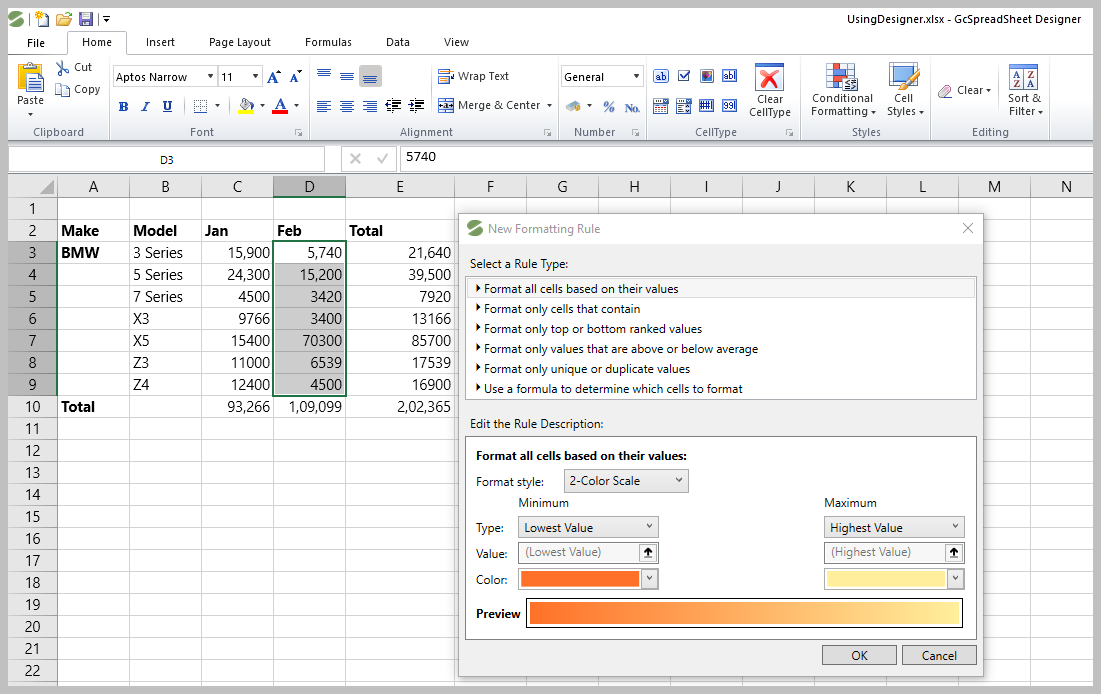This screenshot has height=694, width=1101.
Task: Click the Open folder icon in quick access toolbar
Action: (x=64, y=19)
